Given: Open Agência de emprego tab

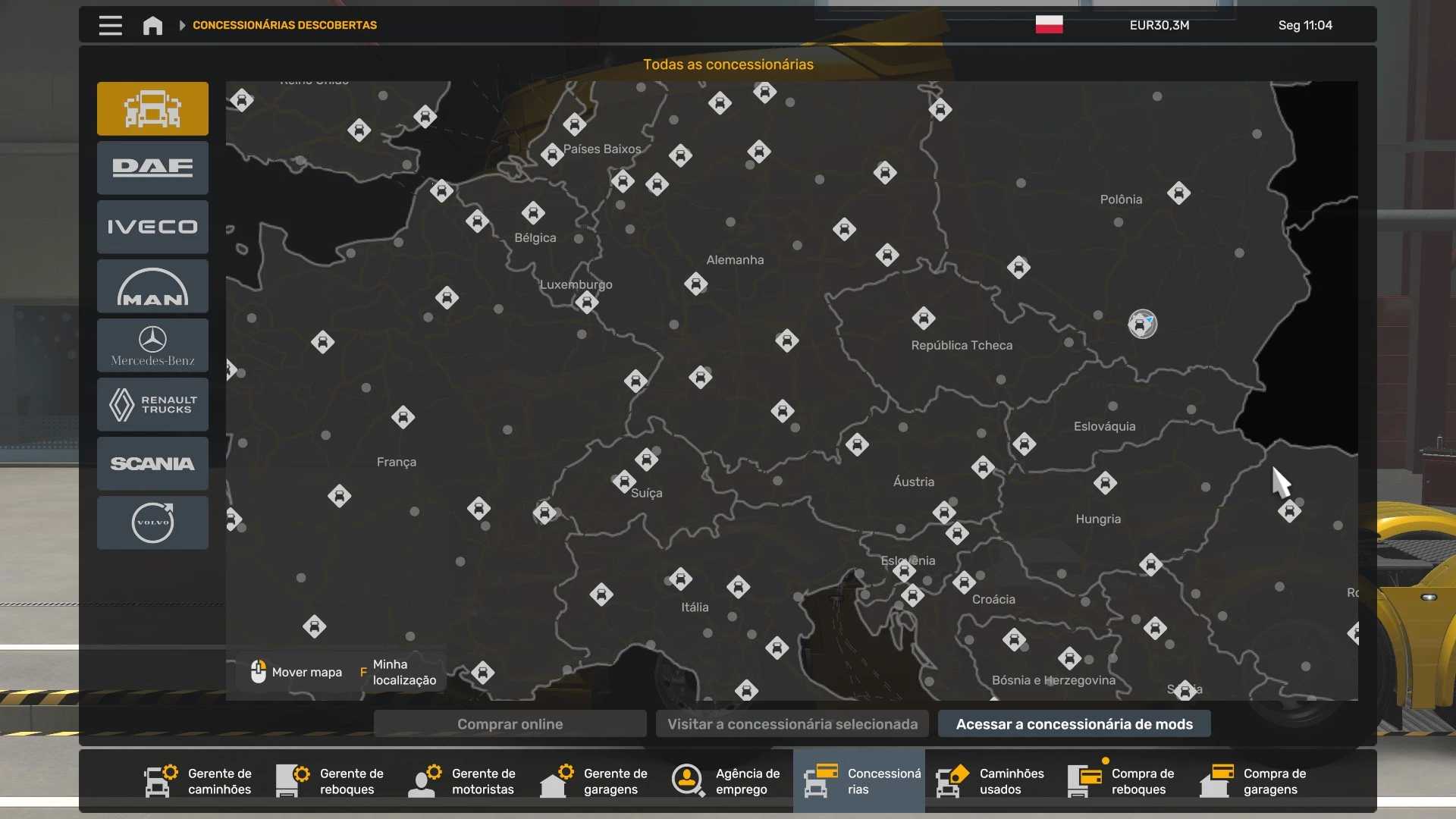Looking at the screenshot, I should tap(726, 781).
